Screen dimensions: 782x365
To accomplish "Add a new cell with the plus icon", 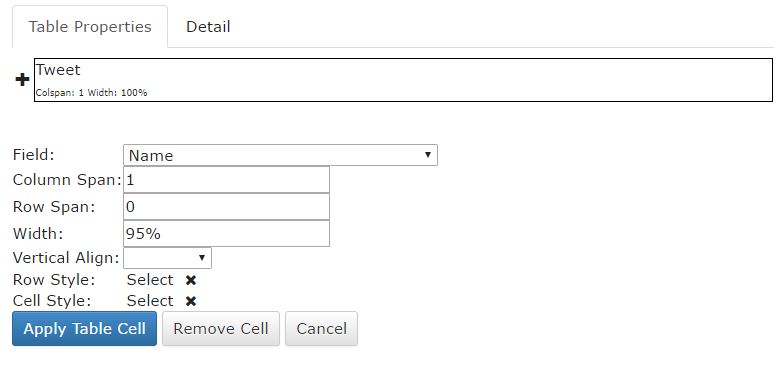I will pos(22,79).
